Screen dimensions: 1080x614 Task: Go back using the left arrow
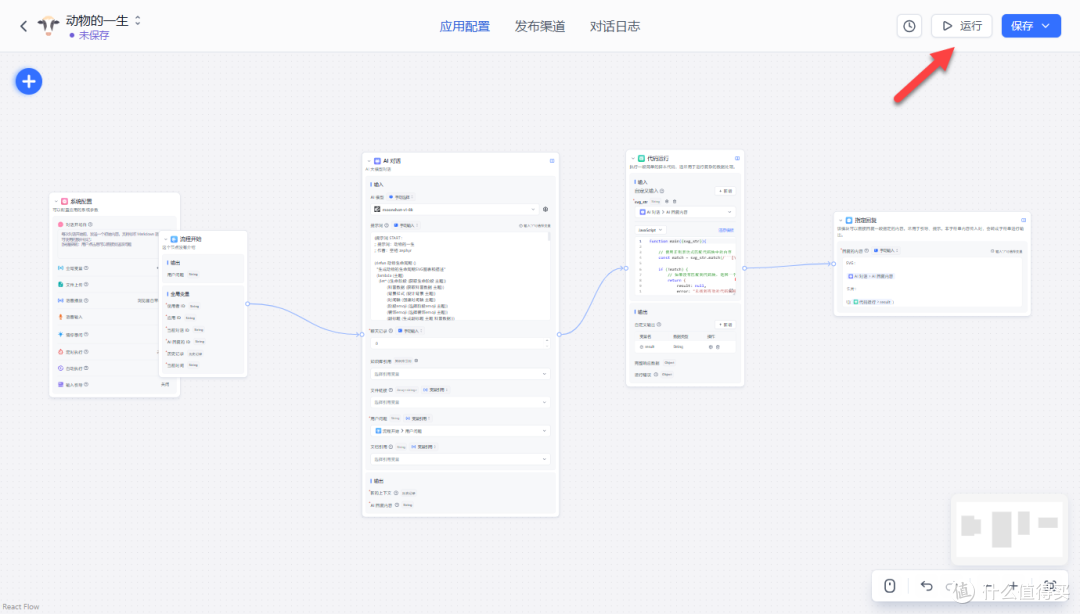pyautogui.click(x=24, y=26)
